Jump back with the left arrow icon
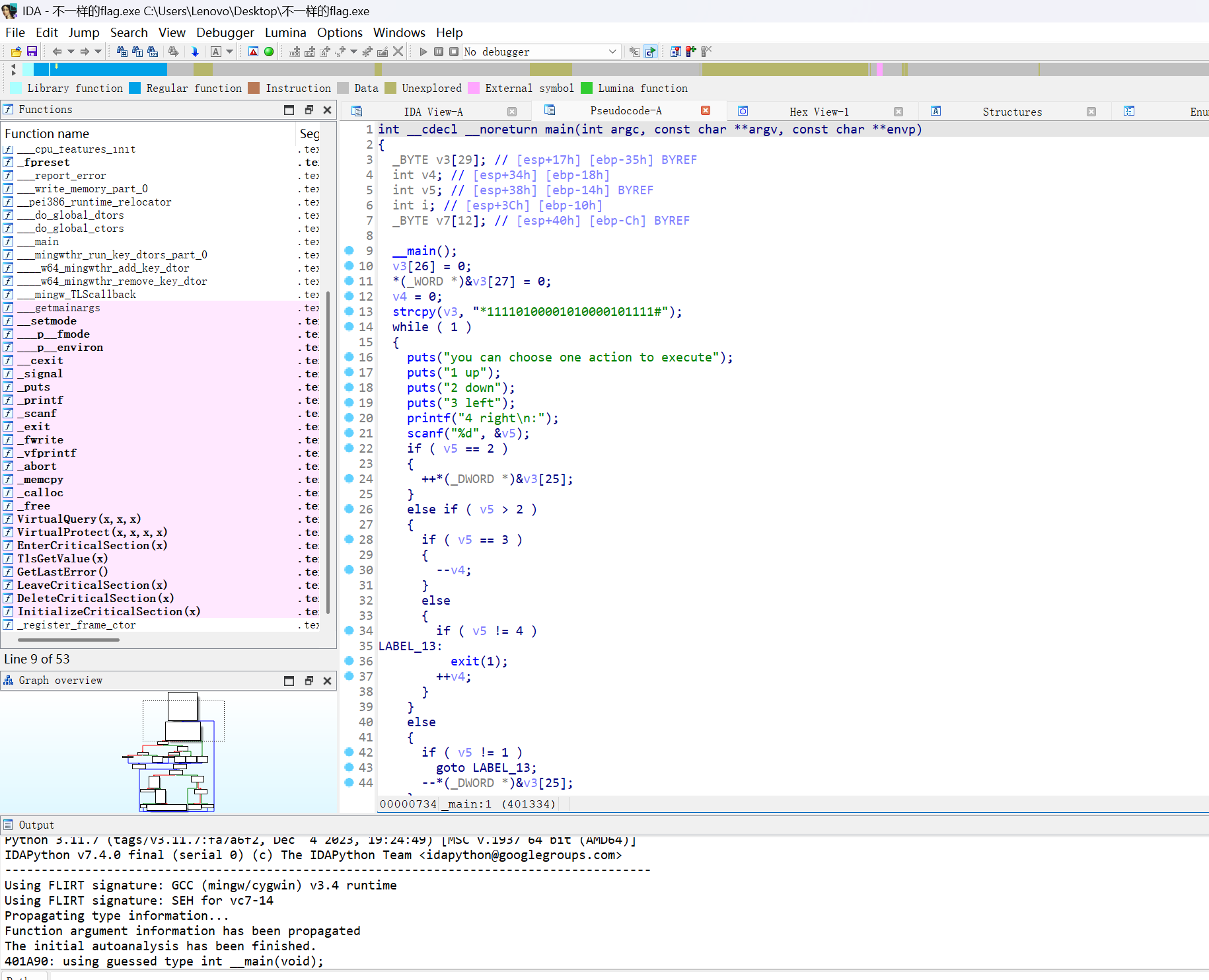 [57, 52]
